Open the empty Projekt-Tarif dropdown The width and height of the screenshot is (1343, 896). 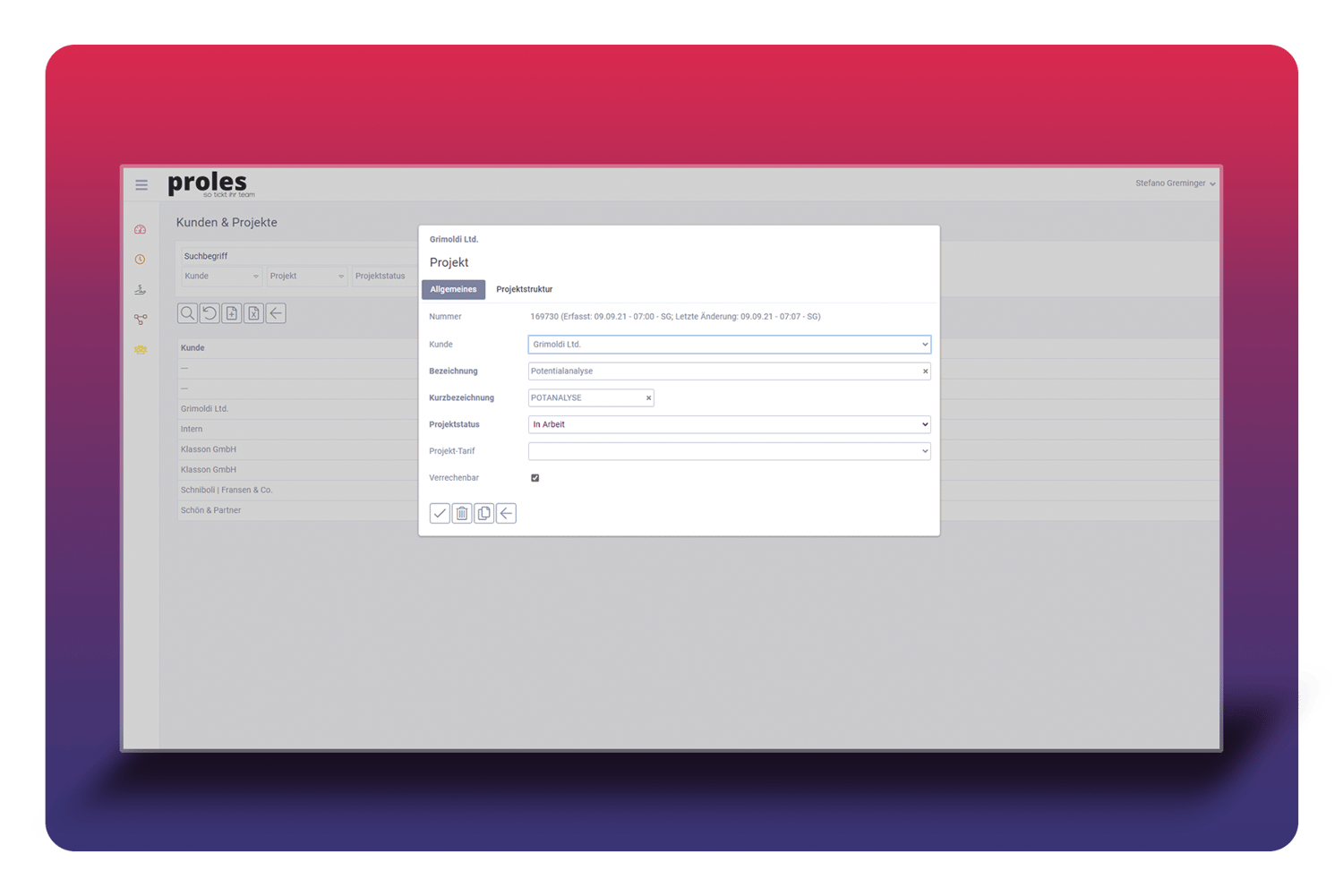click(x=730, y=451)
